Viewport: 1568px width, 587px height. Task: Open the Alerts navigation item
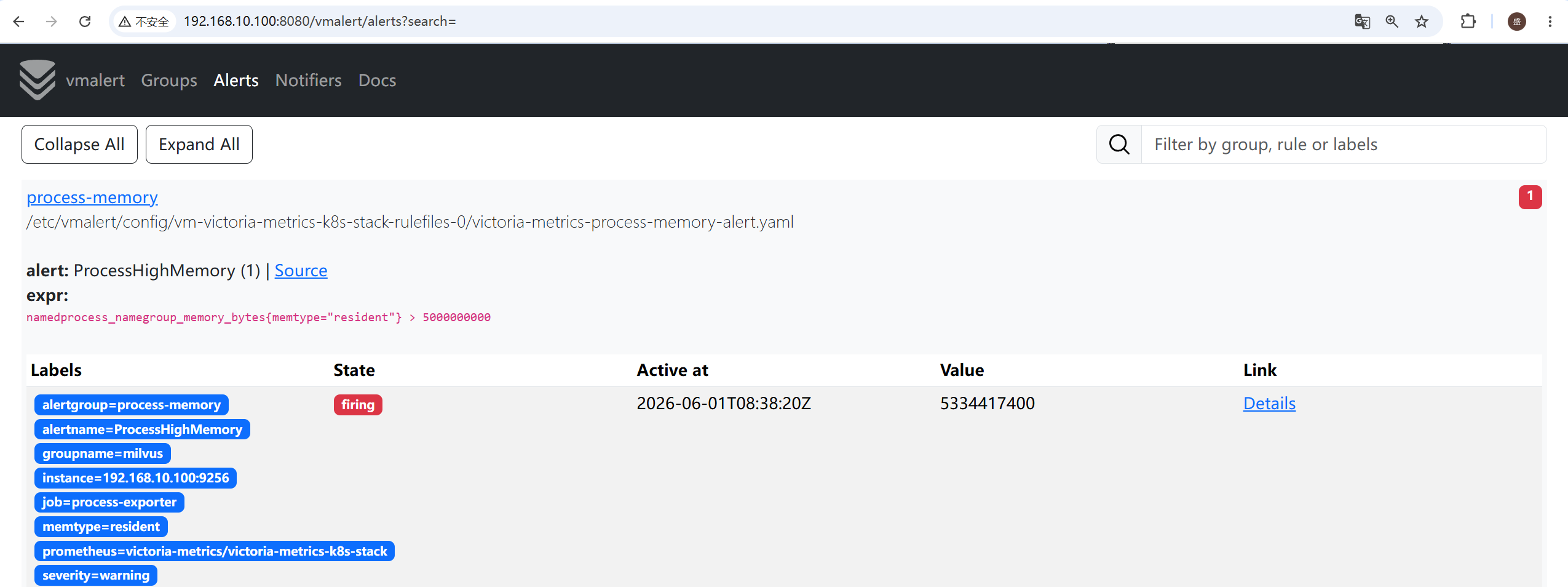click(236, 81)
